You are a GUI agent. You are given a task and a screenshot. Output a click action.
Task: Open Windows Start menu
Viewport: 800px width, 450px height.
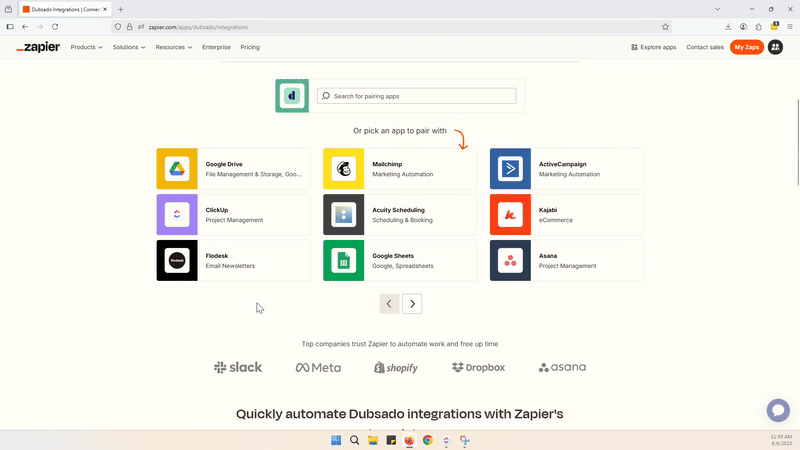pyautogui.click(x=336, y=440)
